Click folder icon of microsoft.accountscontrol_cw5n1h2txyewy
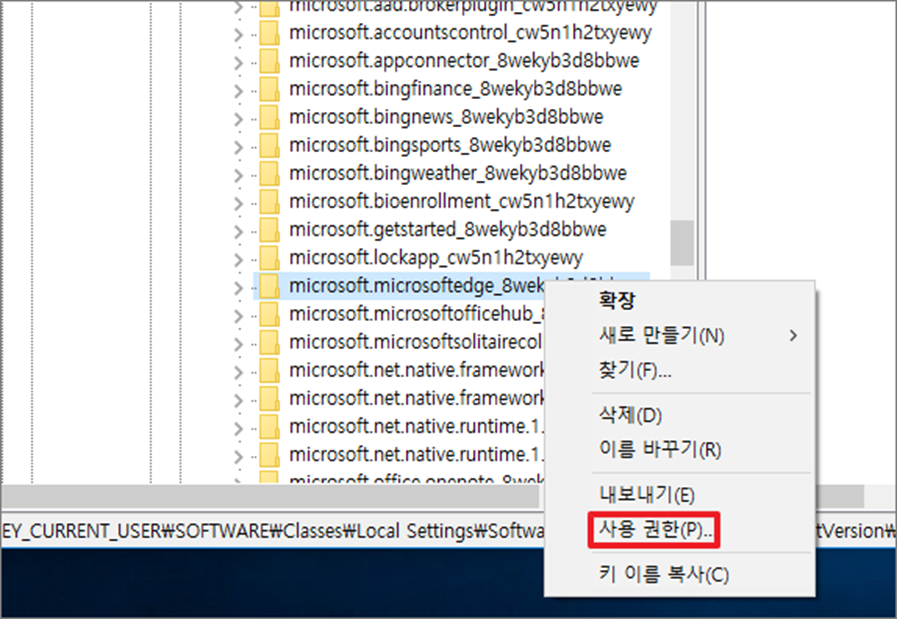897x619 pixels. coord(269,33)
